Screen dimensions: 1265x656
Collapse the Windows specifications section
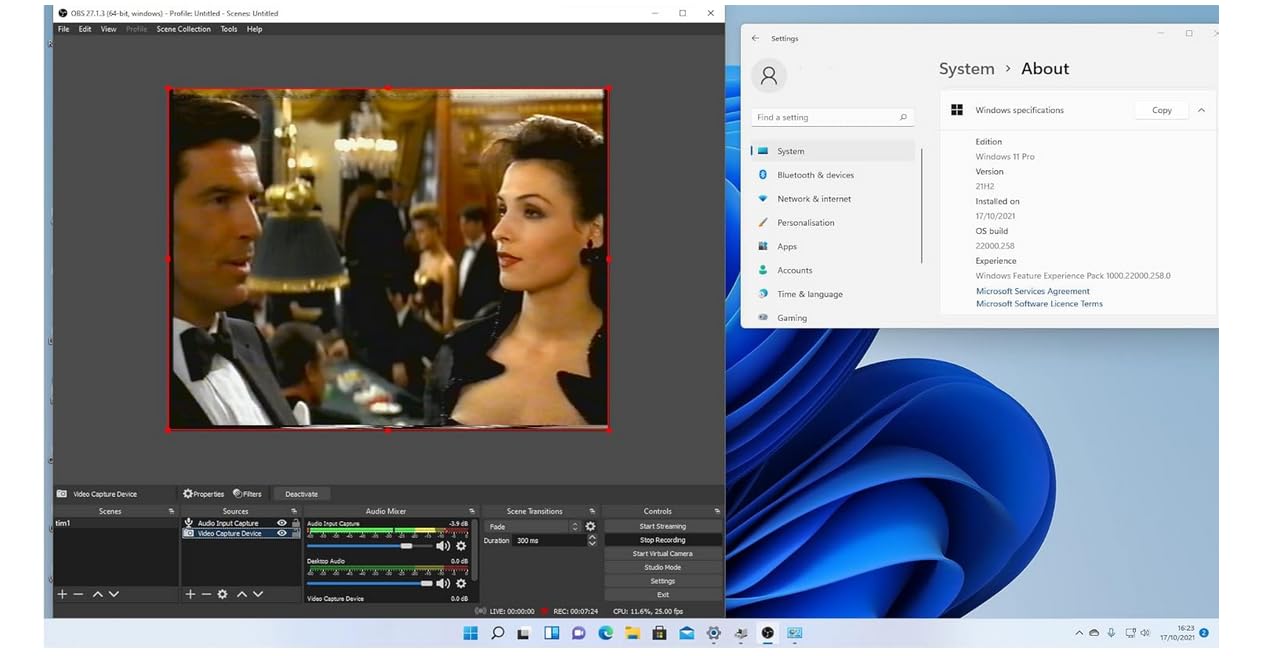point(1201,110)
